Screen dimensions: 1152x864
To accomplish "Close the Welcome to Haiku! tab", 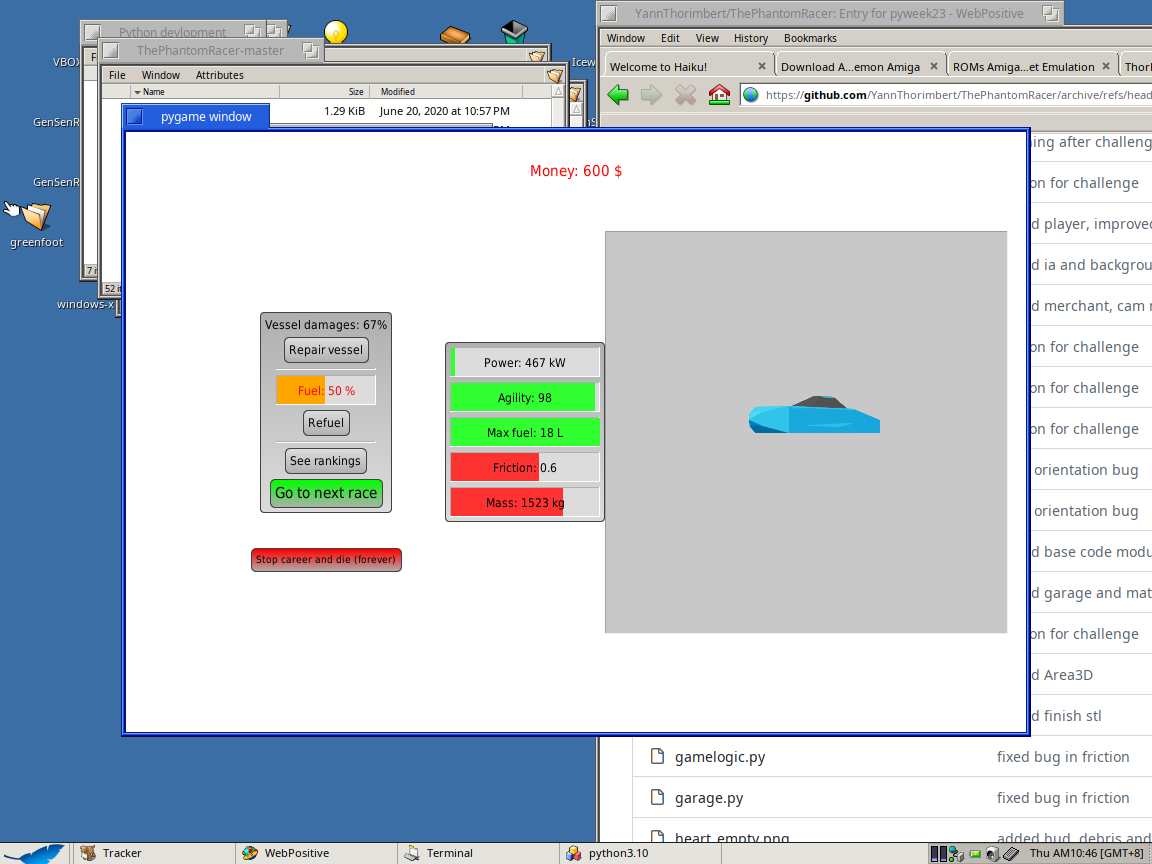I will click(x=761, y=67).
